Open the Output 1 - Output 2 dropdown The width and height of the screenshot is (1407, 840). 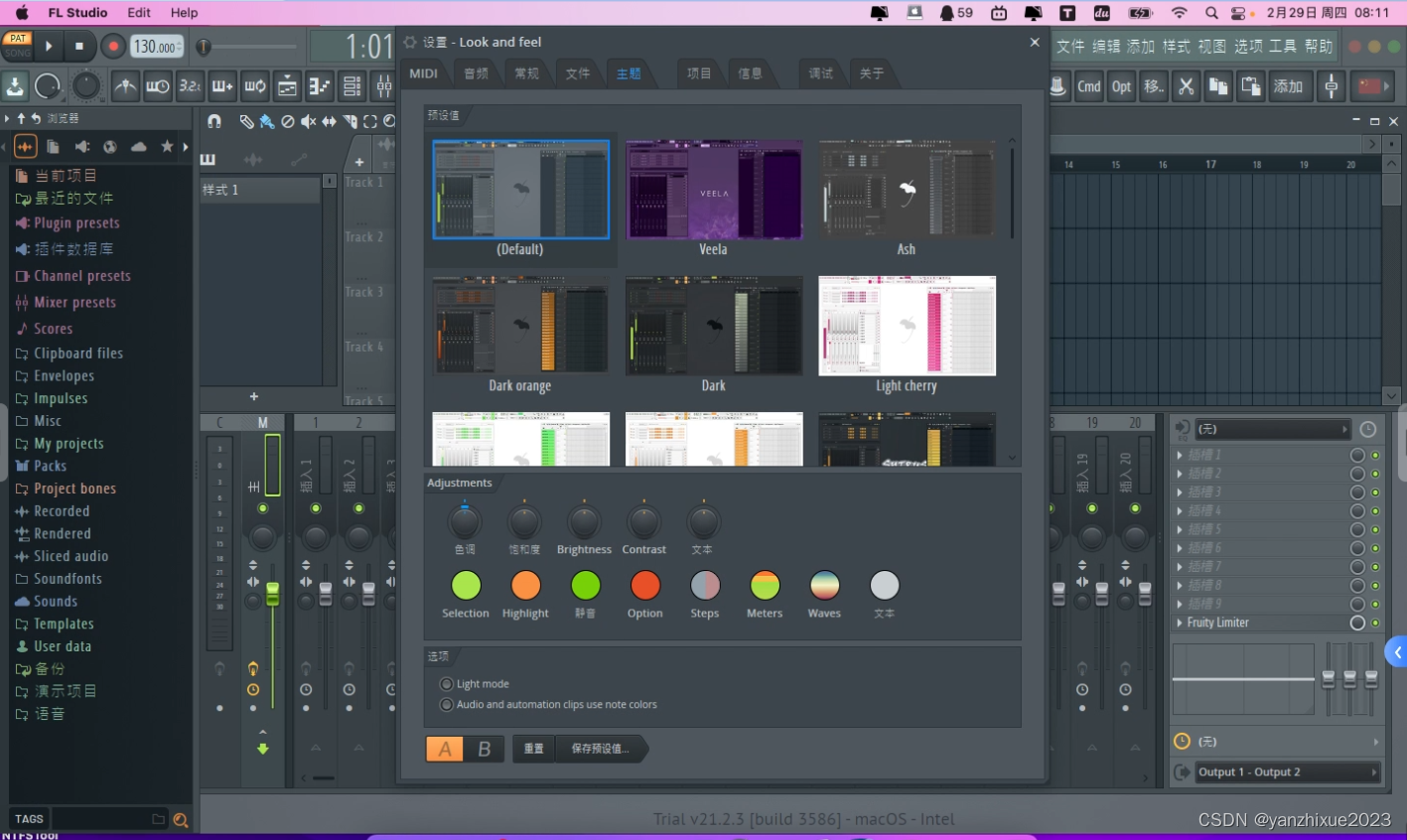[1288, 771]
